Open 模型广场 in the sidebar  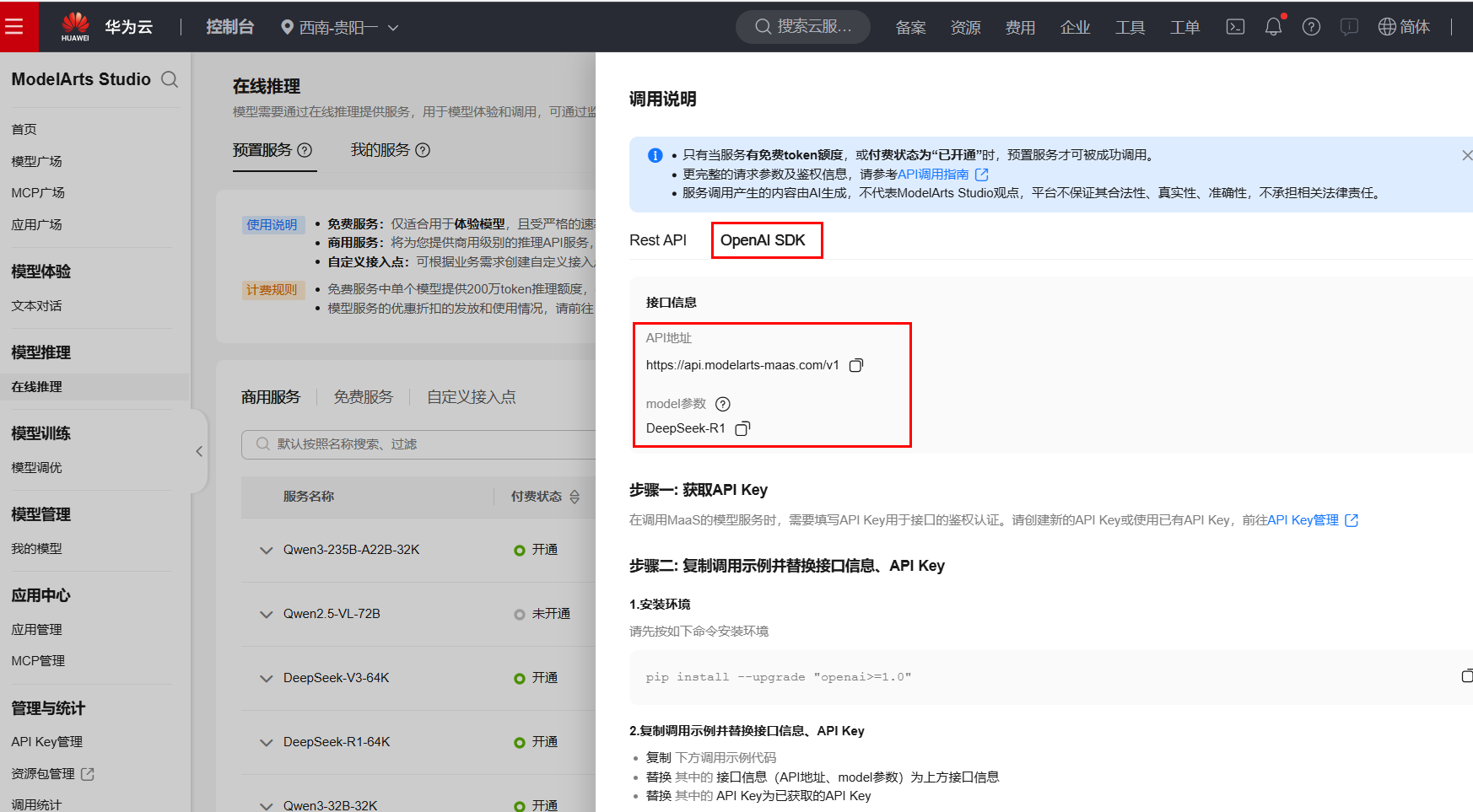36,161
